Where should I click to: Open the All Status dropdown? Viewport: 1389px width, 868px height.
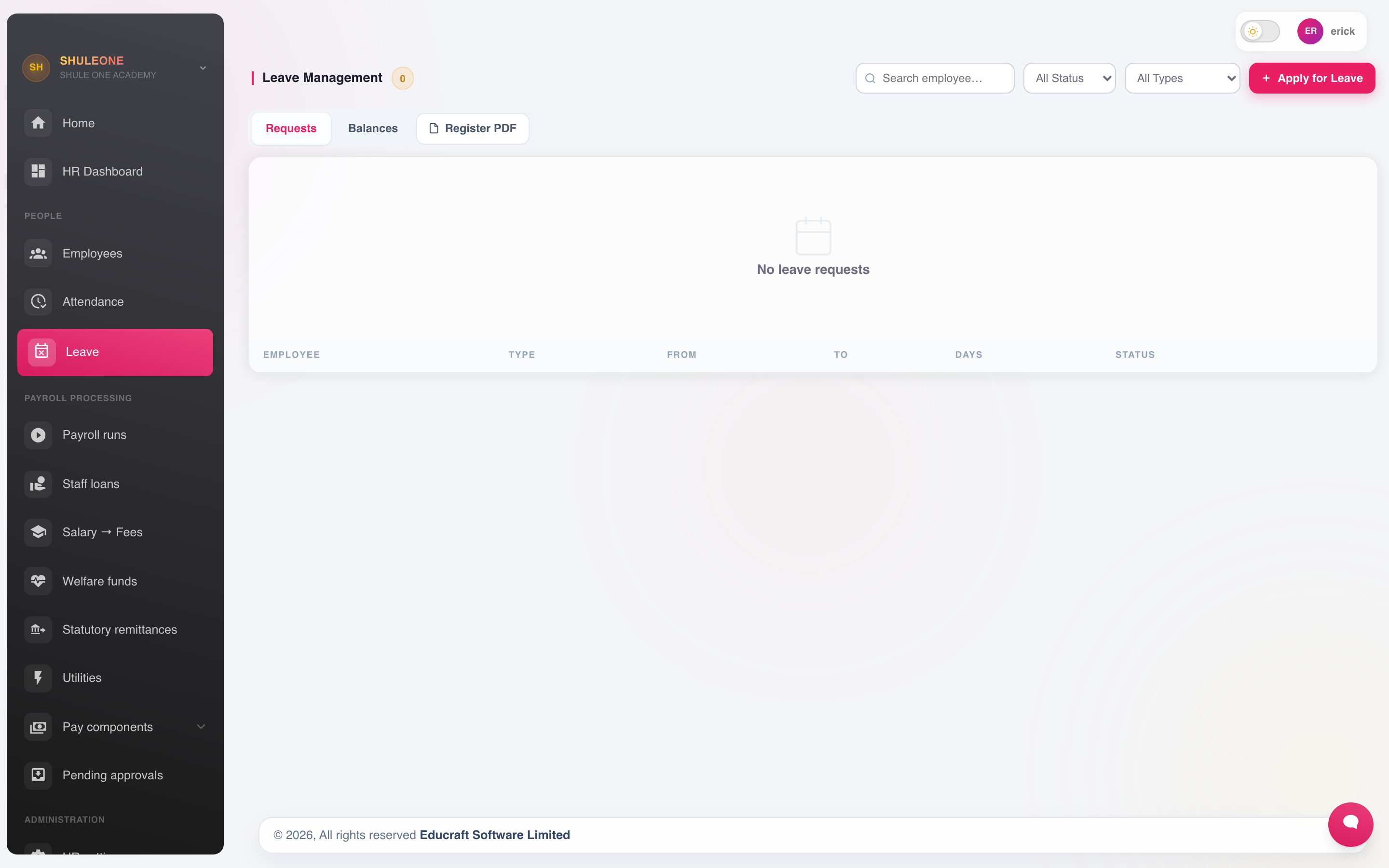point(1069,78)
